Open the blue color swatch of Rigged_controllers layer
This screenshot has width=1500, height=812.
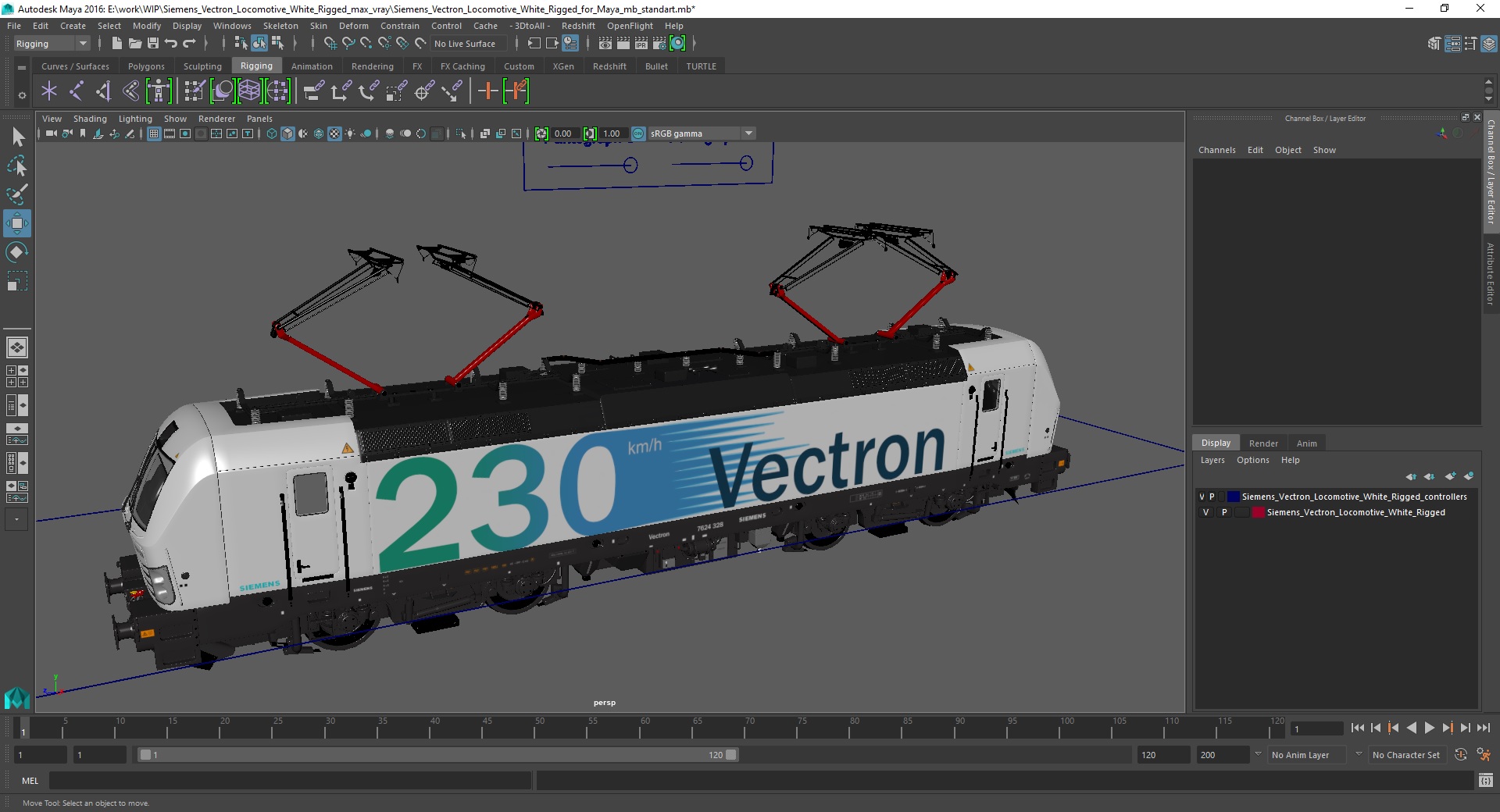(x=1234, y=497)
